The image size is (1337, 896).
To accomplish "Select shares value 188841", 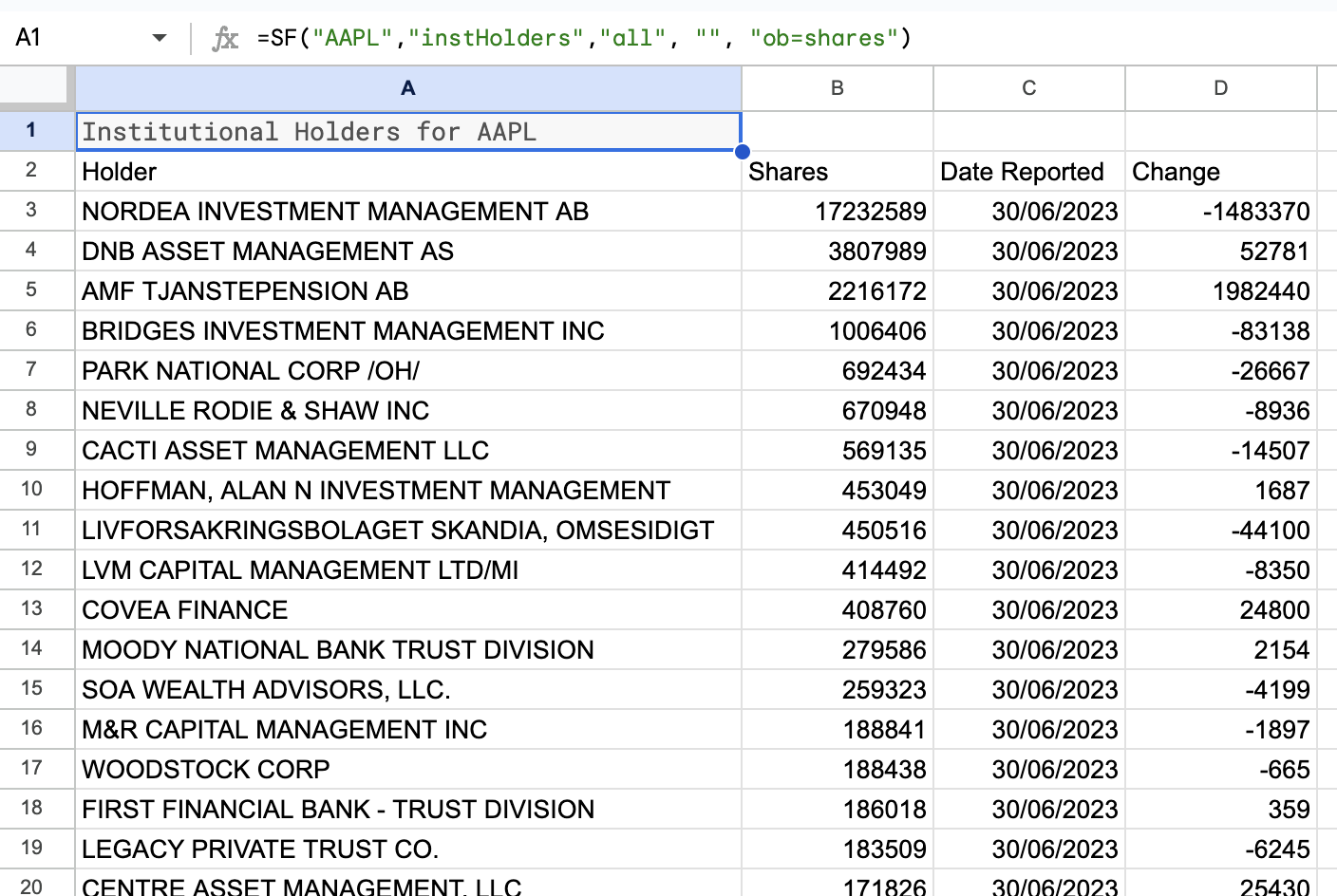I will (838, 730).
